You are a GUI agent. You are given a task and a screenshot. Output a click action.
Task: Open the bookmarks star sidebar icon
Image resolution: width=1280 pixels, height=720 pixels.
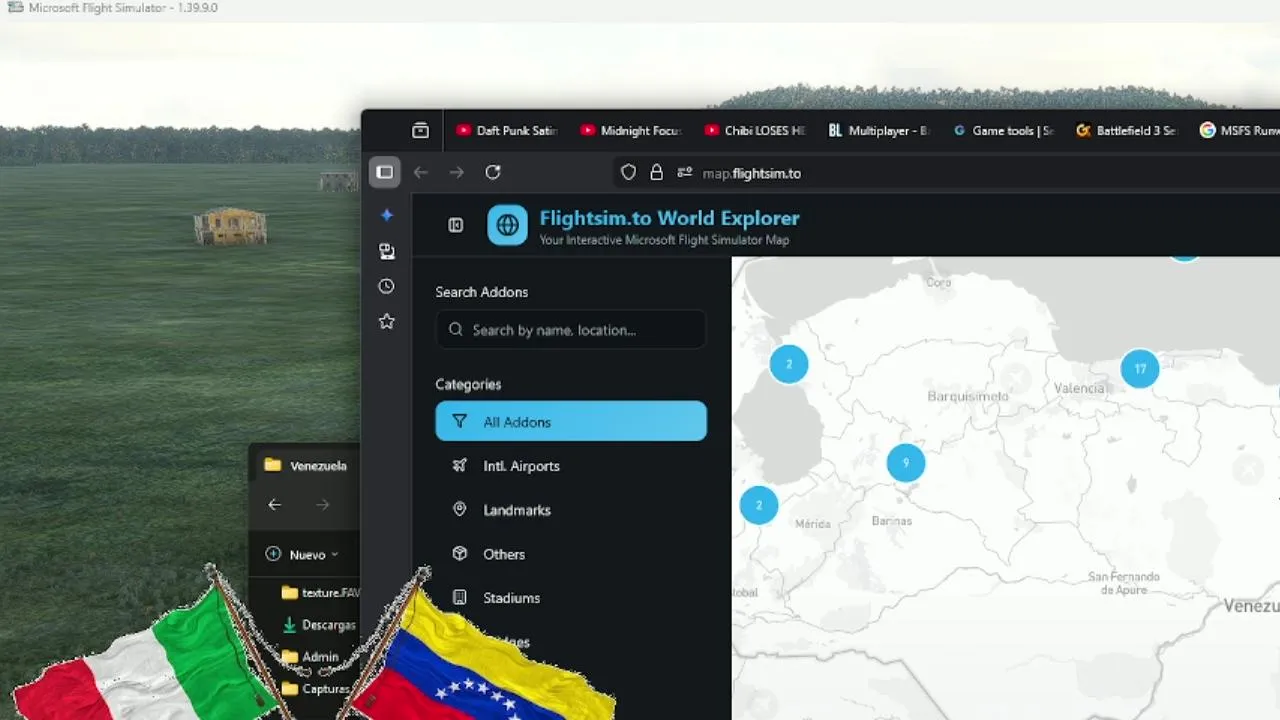click(x=386, y=321)
